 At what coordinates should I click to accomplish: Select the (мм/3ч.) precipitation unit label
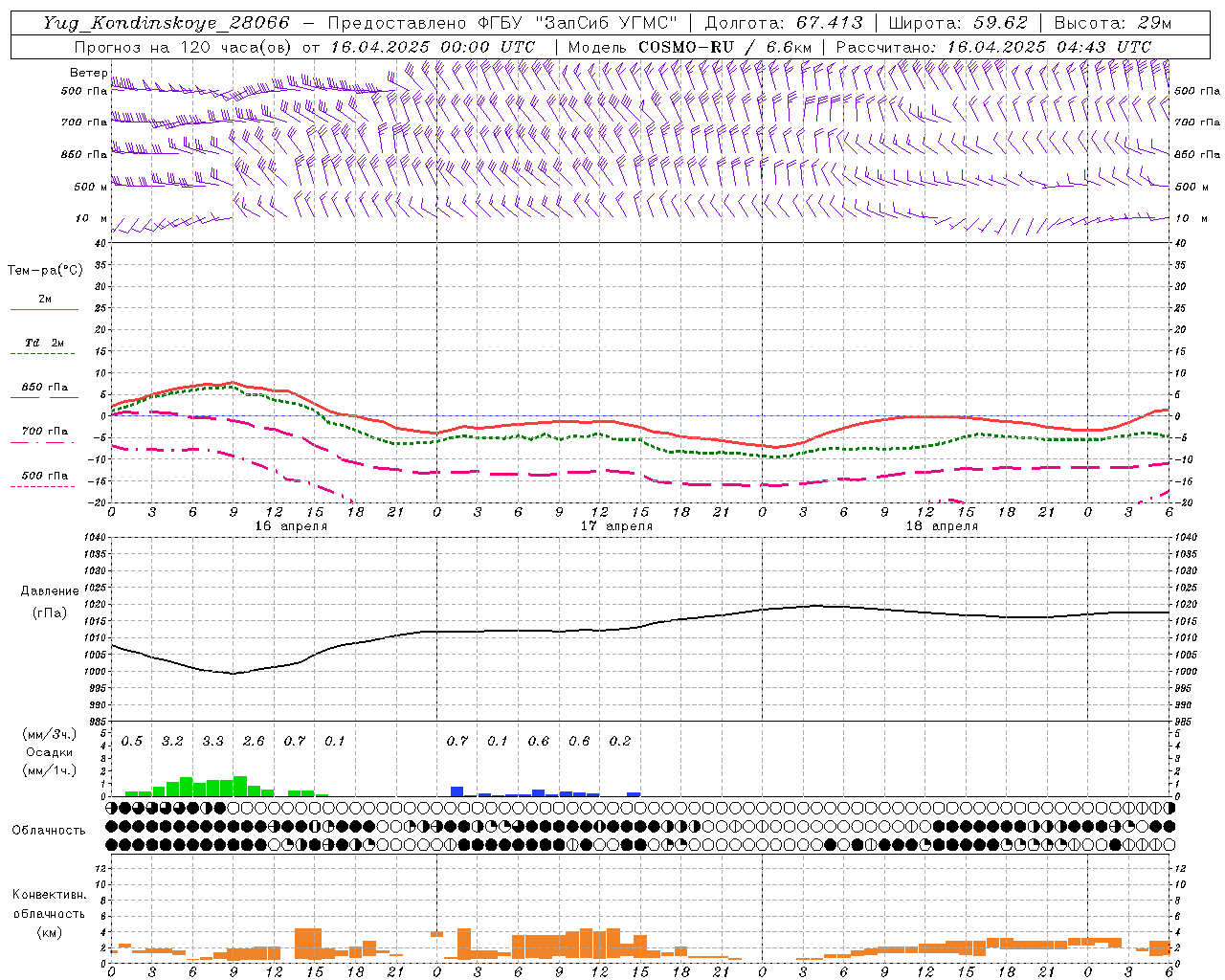49,735
